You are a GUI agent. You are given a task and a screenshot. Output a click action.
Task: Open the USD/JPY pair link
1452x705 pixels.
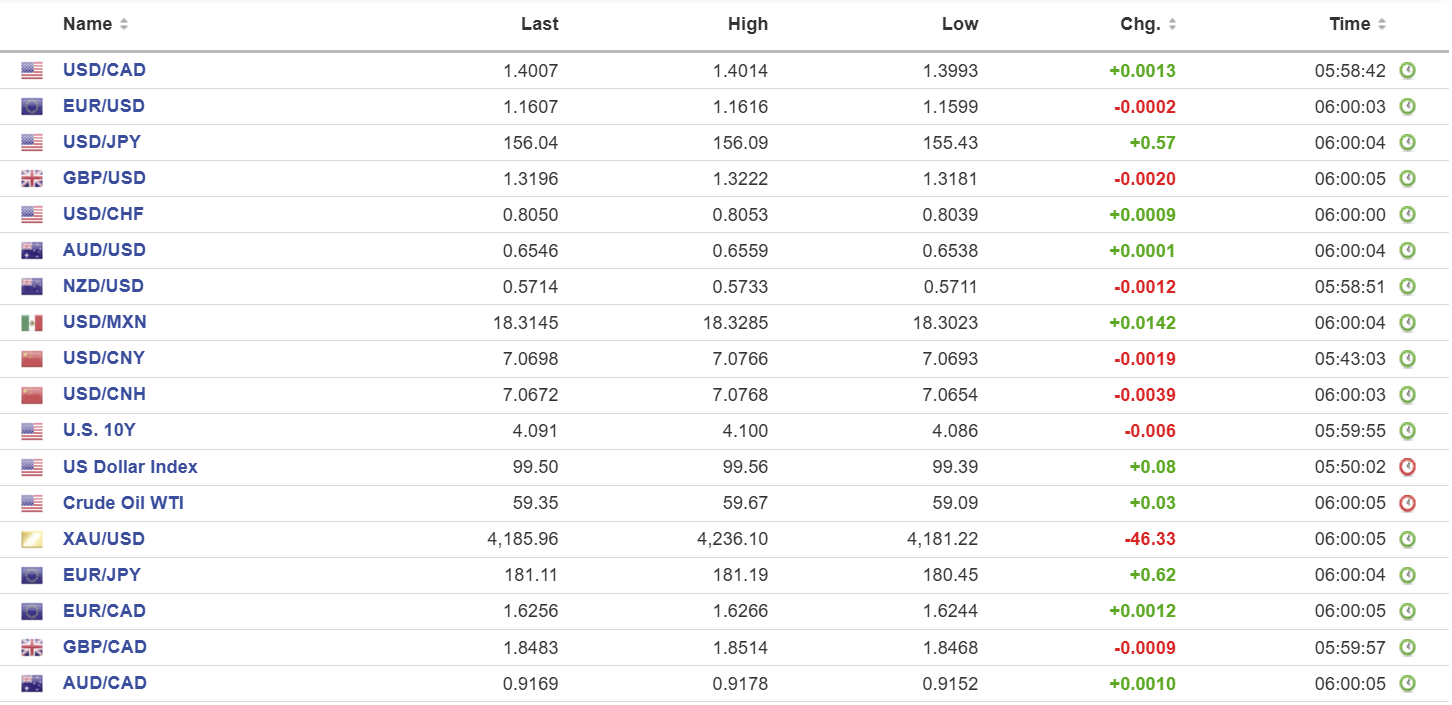click(101, 142)
